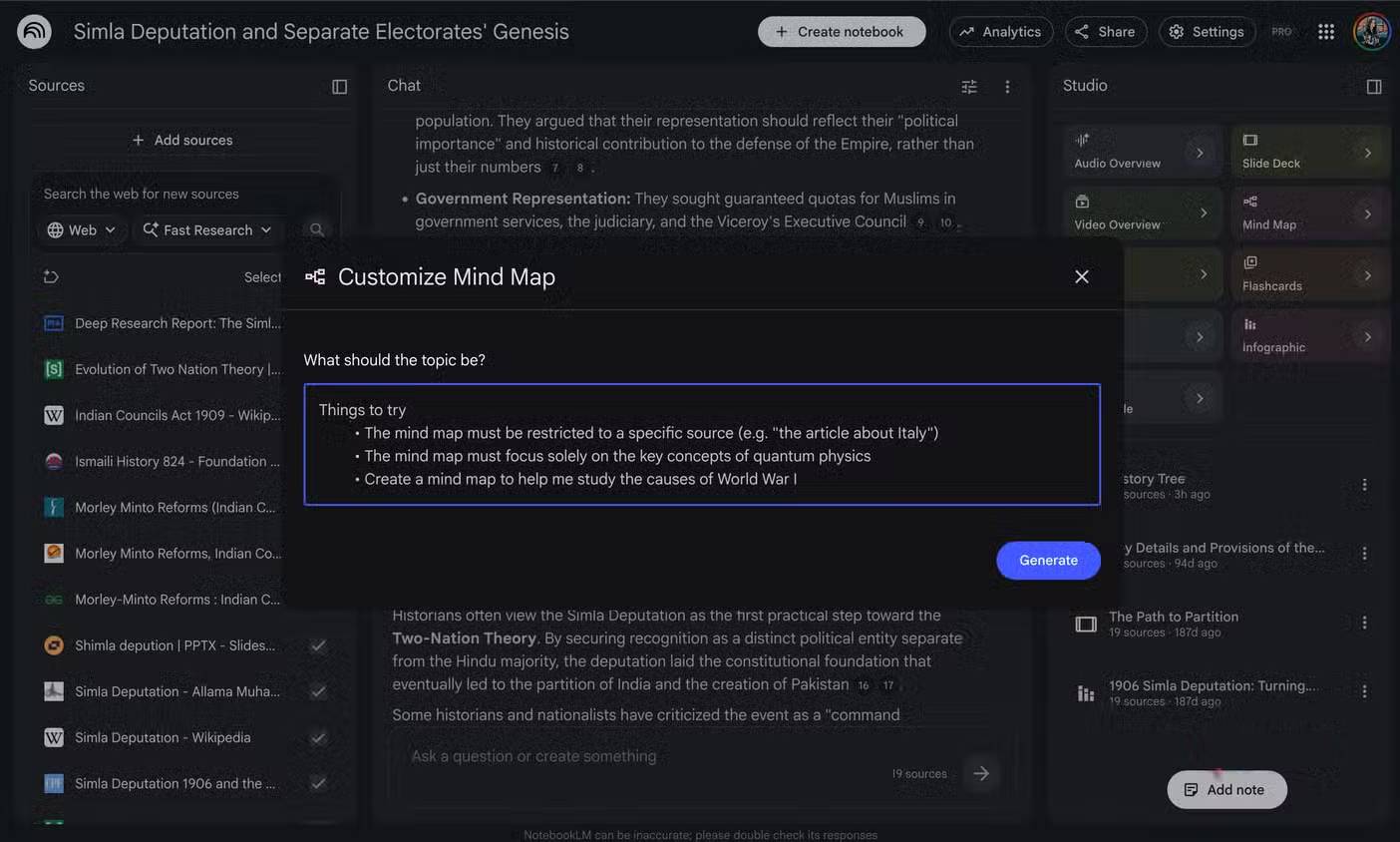
Task: Open more options for story Tree item
Action: pos(1365,485)
